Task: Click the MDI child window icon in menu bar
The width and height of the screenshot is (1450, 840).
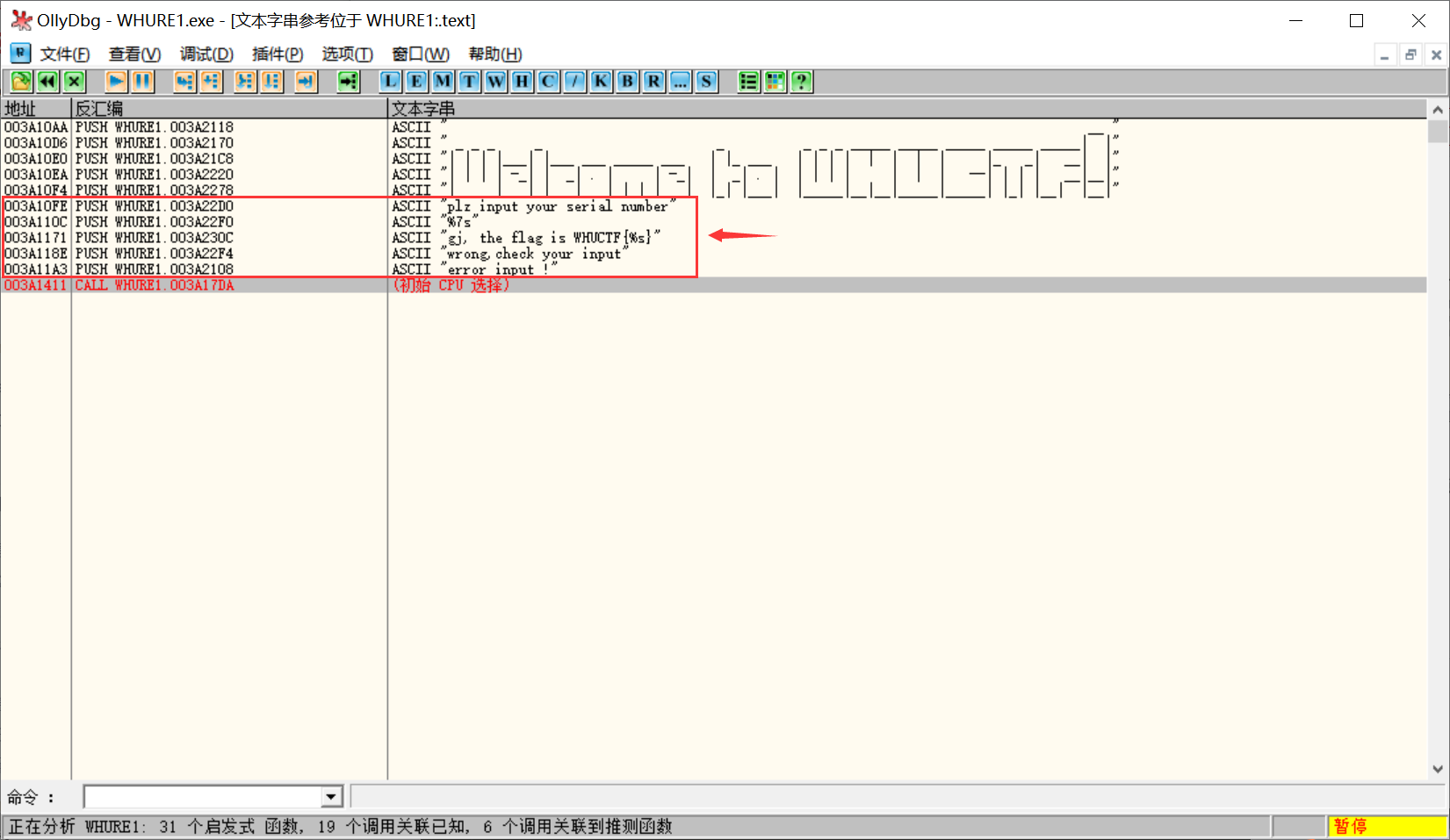Action: [x=20, y=54]
